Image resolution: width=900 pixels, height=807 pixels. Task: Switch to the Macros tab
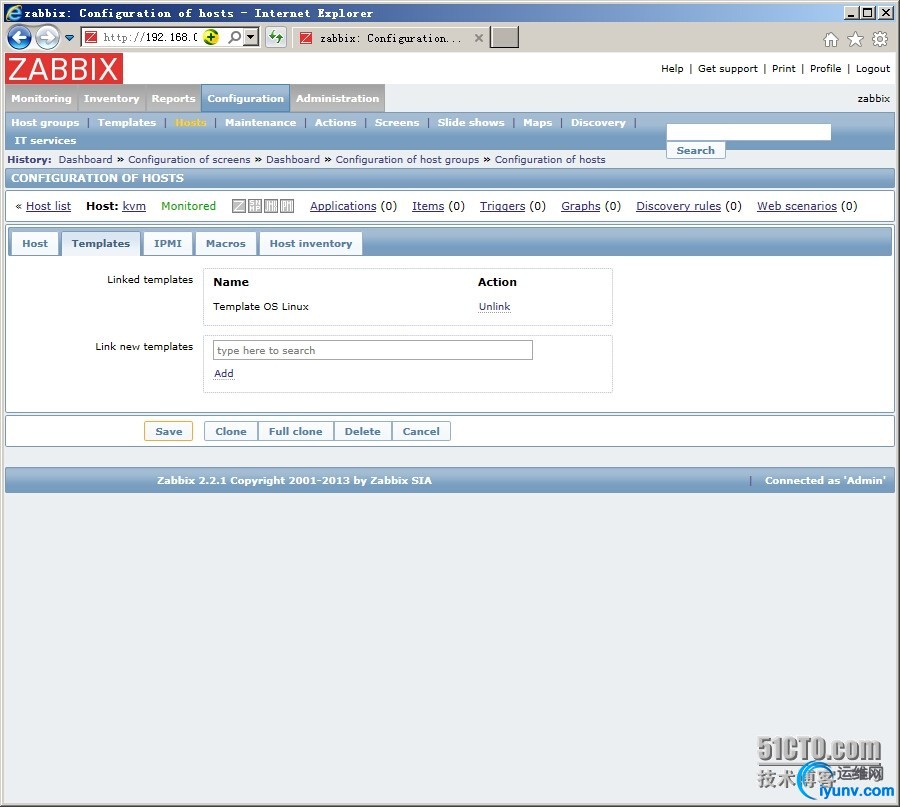coord(226,243)
